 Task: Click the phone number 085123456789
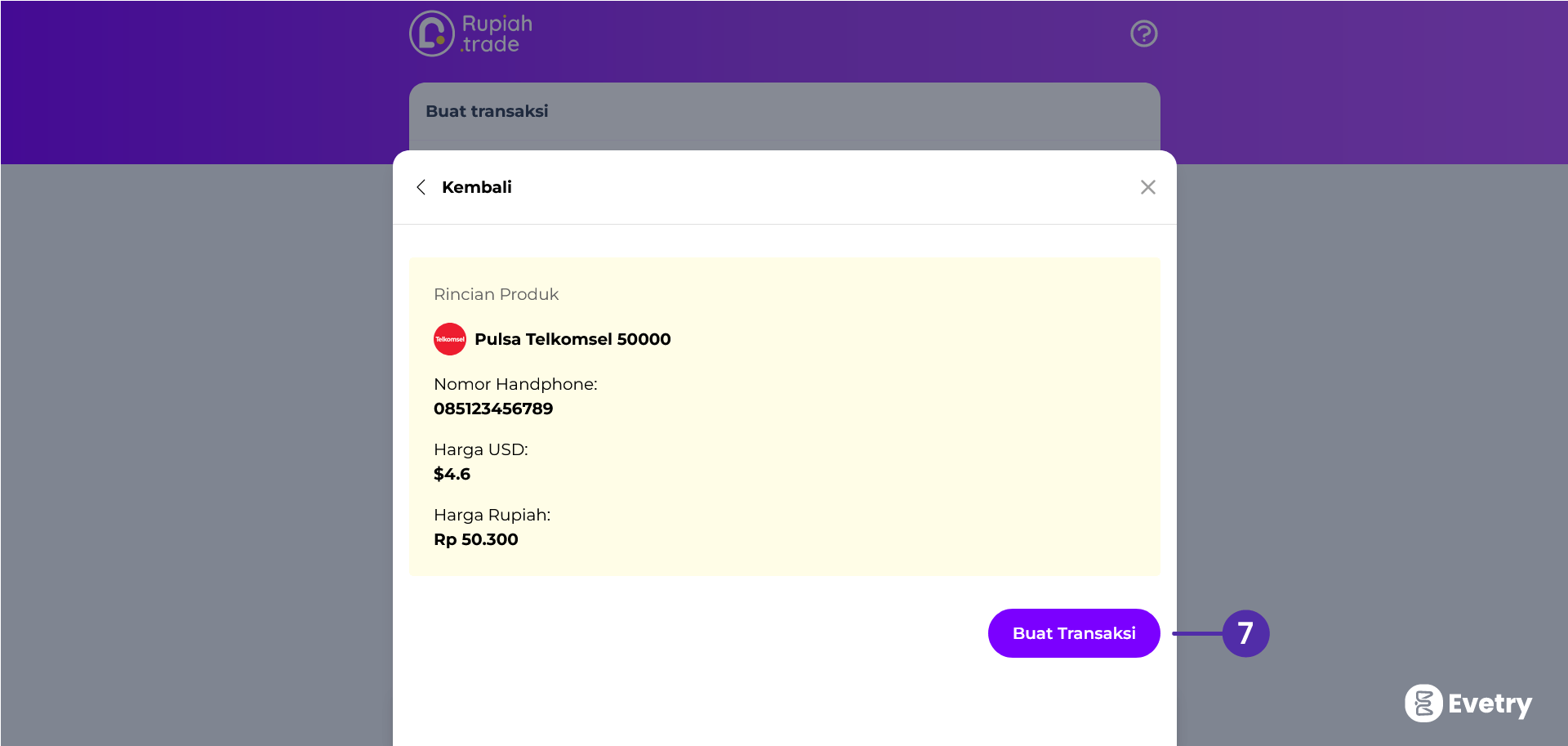click(x=493, y=409)
